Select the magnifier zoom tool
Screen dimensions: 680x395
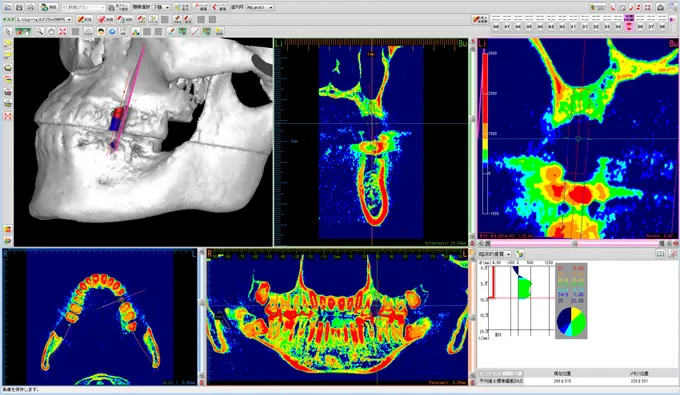click(x=39, y=31)
